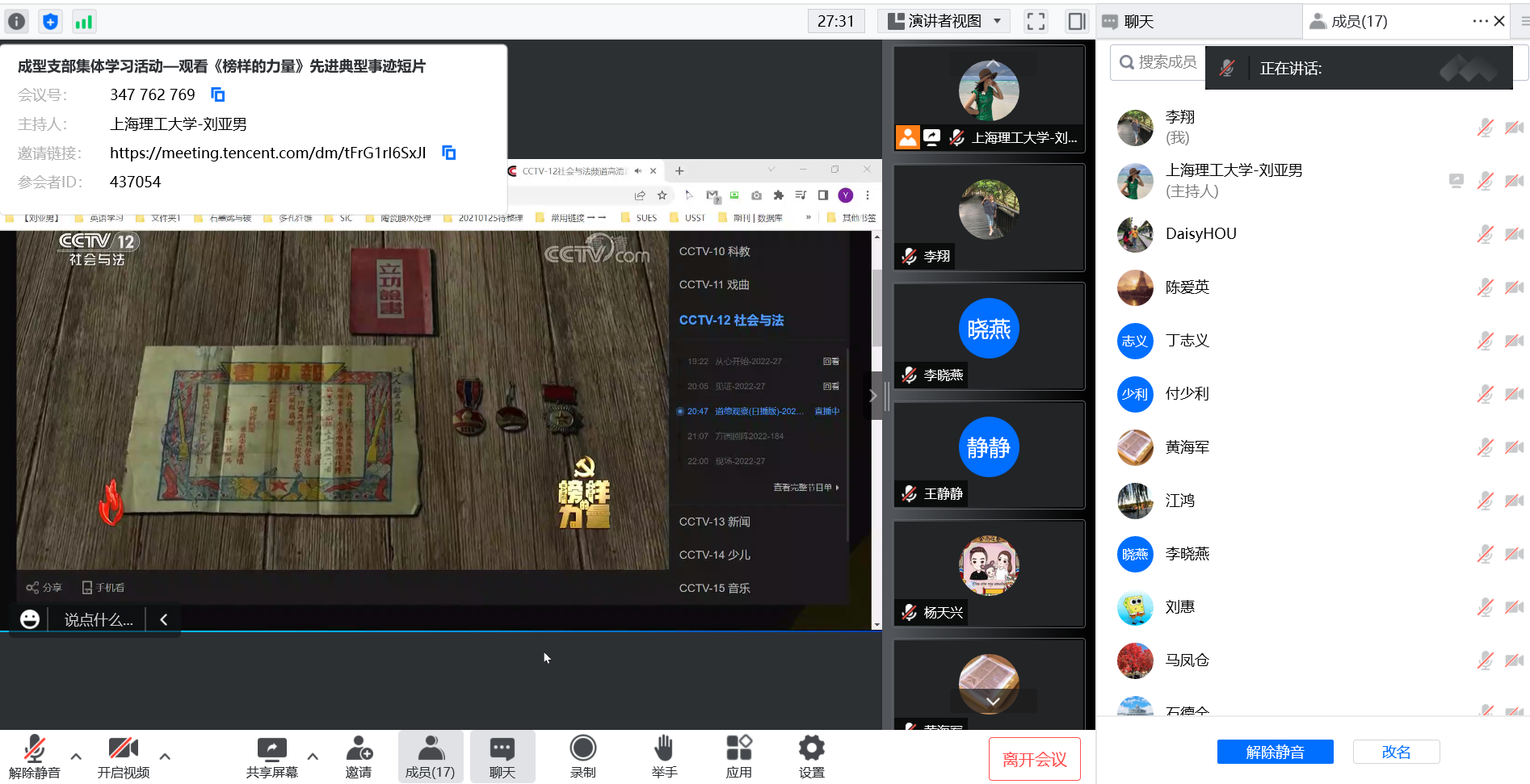Click the Share icon under video
The image size is (1530, 784).
point(44,587)
